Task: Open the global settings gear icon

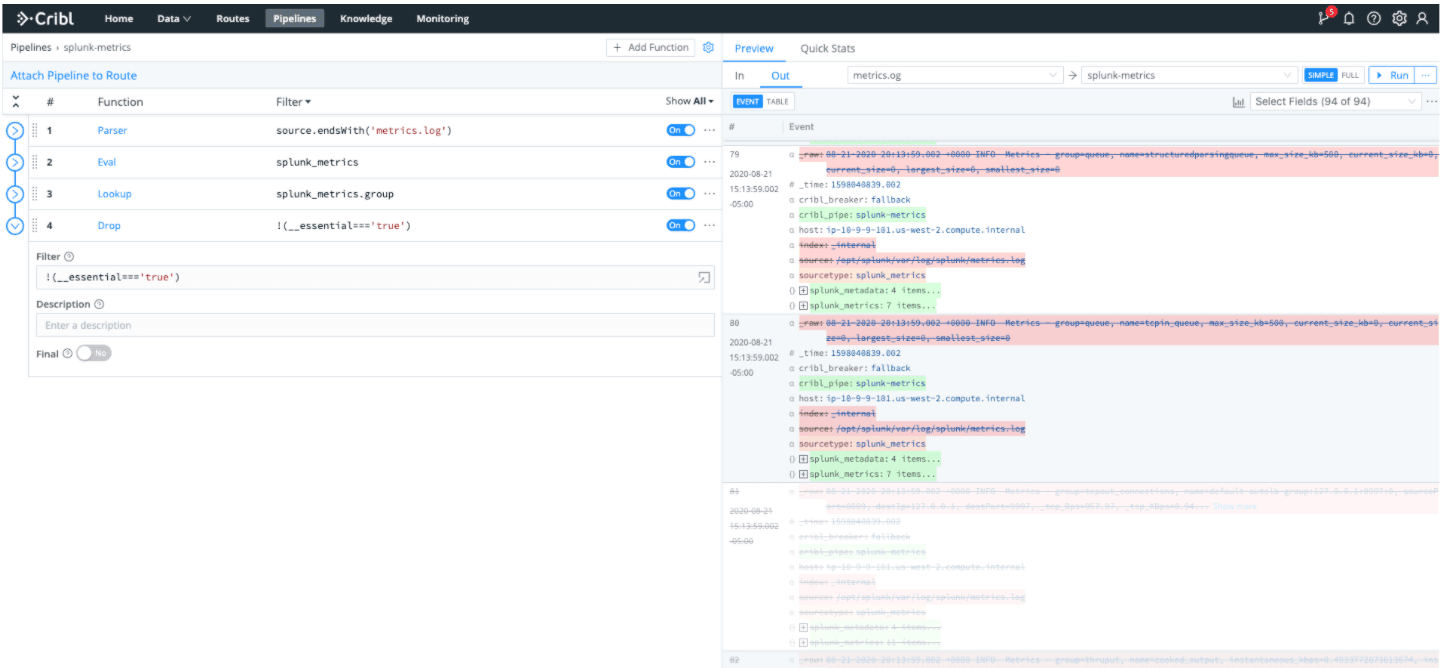Action: click(1399, 18)
